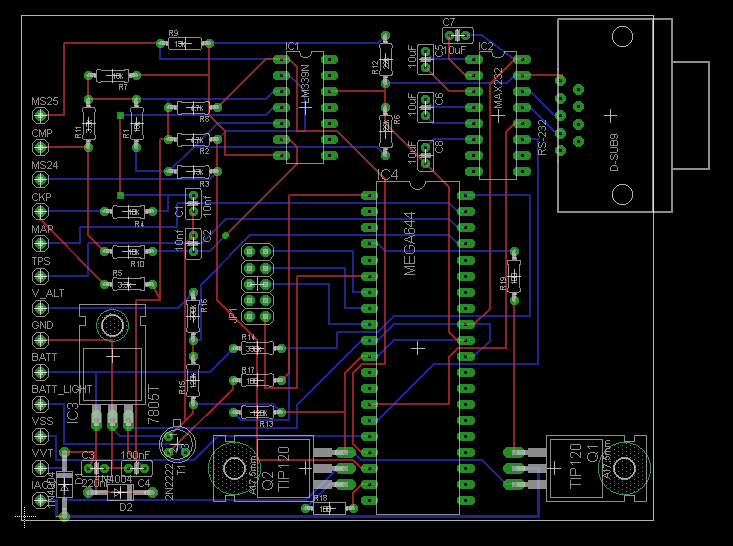Image resolution: width=733 pixels, height=546 pixels.
Task: Select the R5 resistor body
Action: tap(129, 284)
